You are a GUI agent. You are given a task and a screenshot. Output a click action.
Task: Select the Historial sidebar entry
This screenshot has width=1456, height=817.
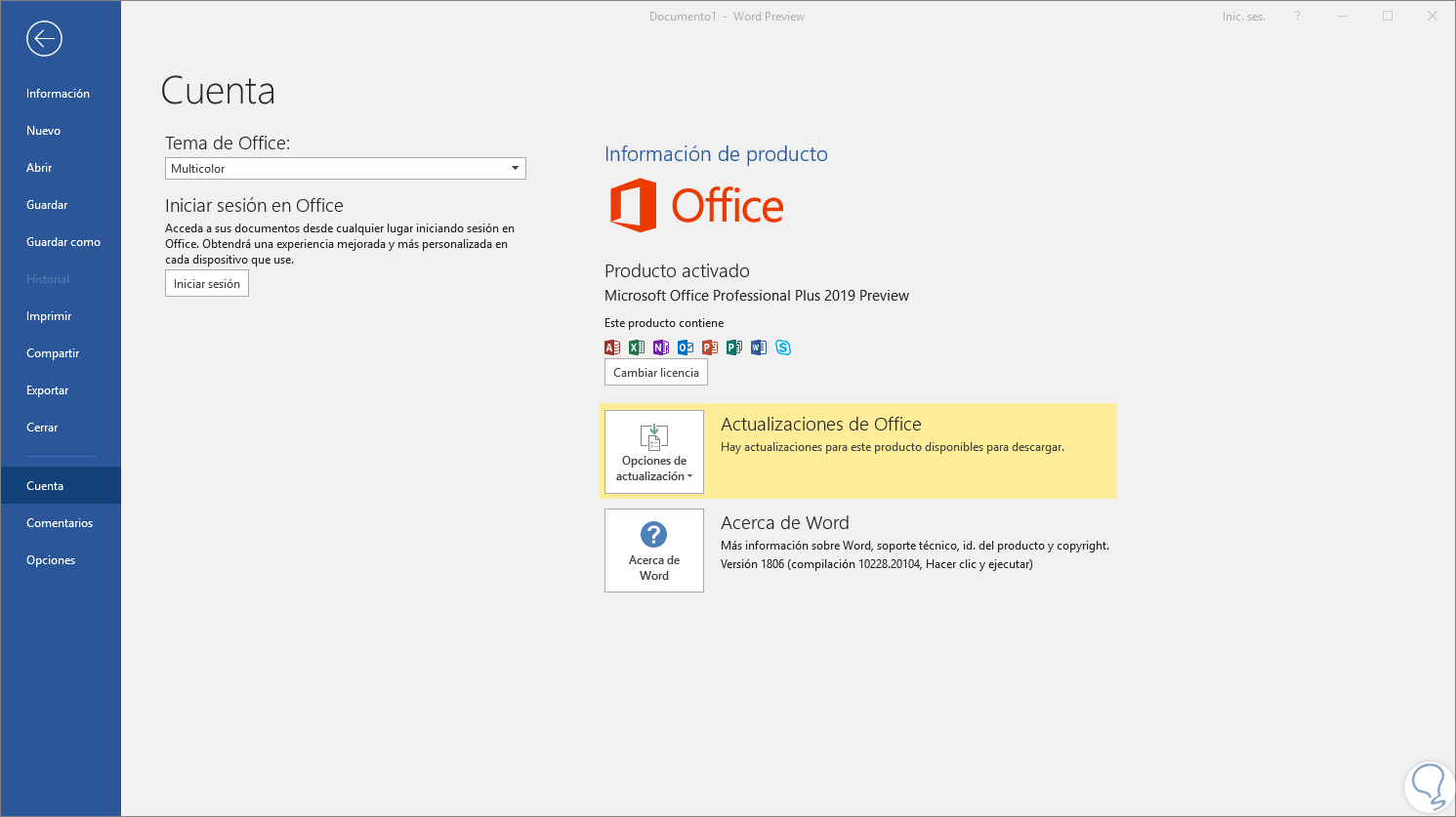48,279
